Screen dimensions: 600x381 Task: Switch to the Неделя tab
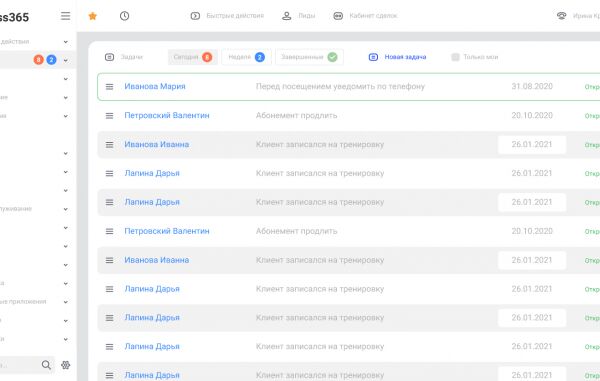246,57
